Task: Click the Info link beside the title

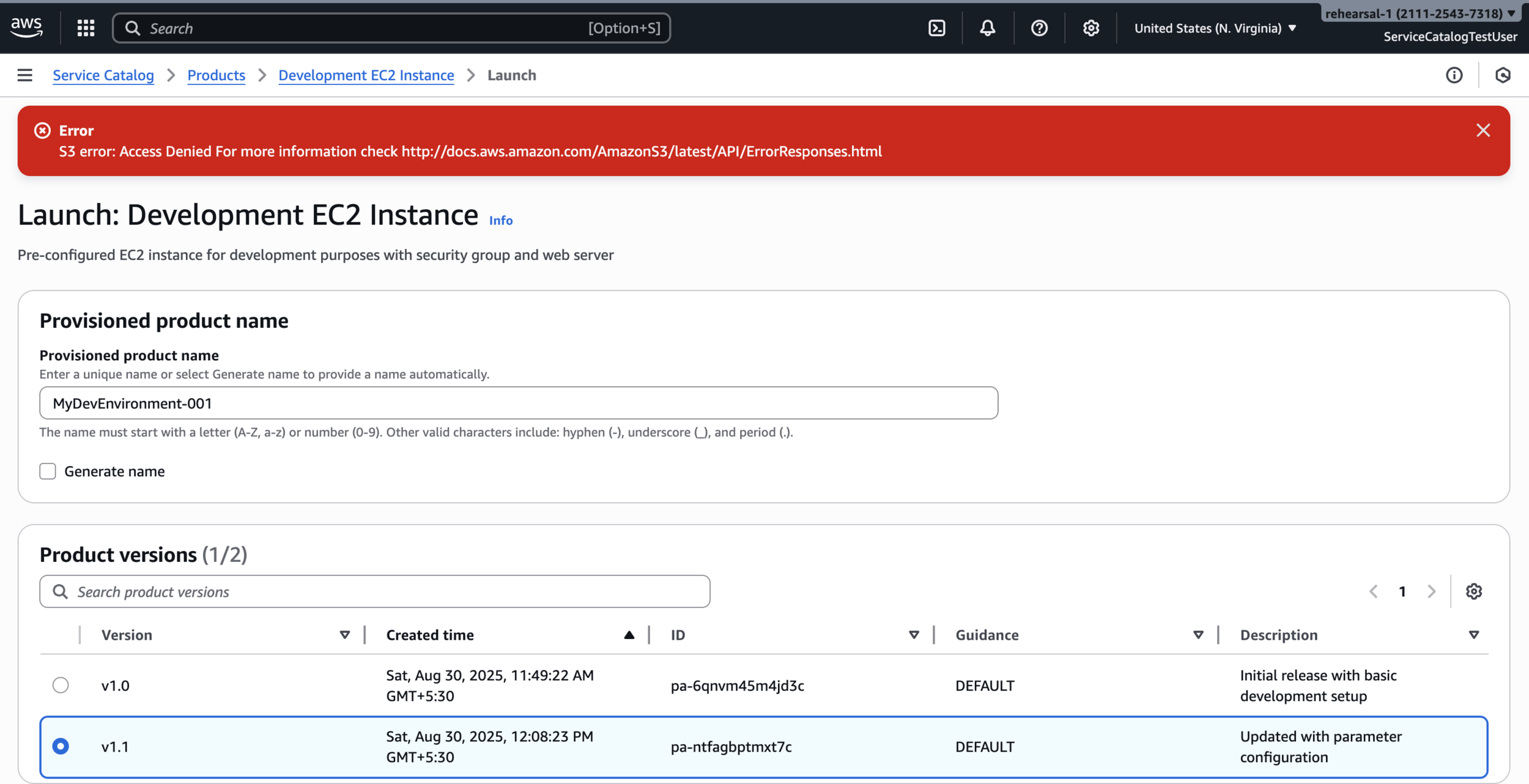Action: tap(500, 221)
